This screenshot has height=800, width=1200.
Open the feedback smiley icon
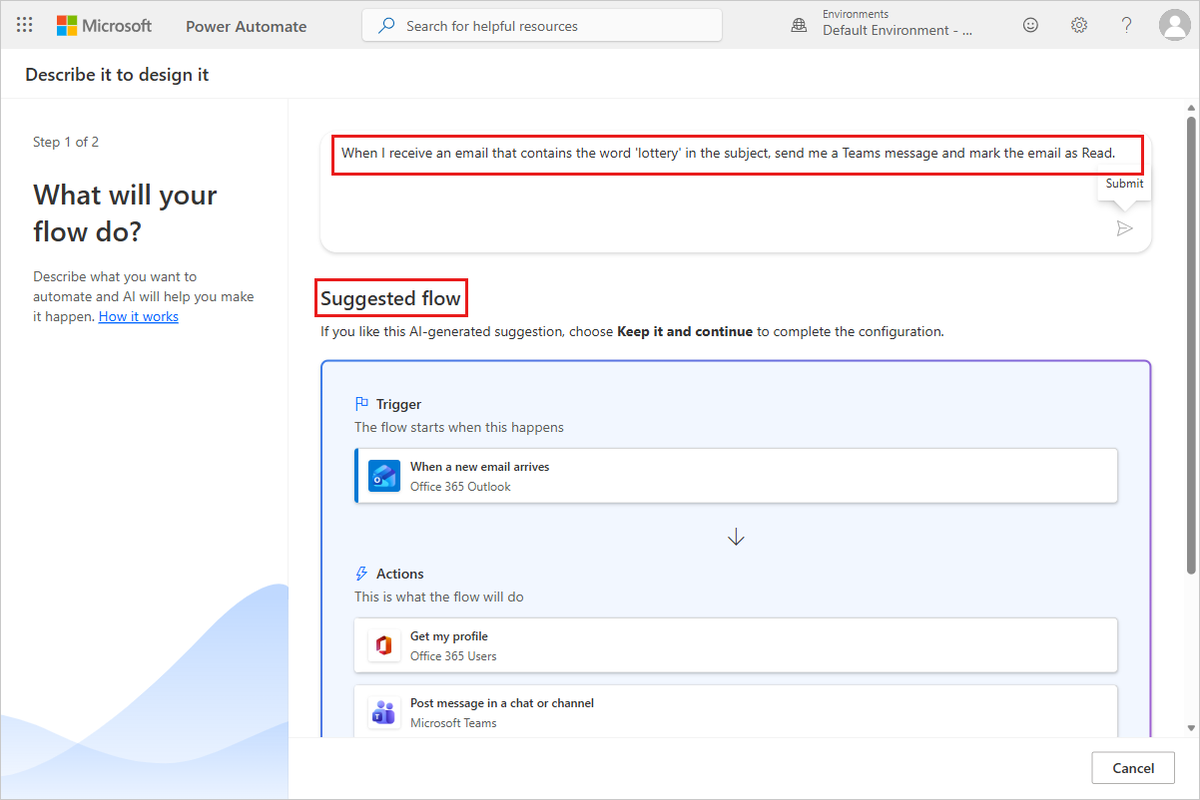(1031, 26)
